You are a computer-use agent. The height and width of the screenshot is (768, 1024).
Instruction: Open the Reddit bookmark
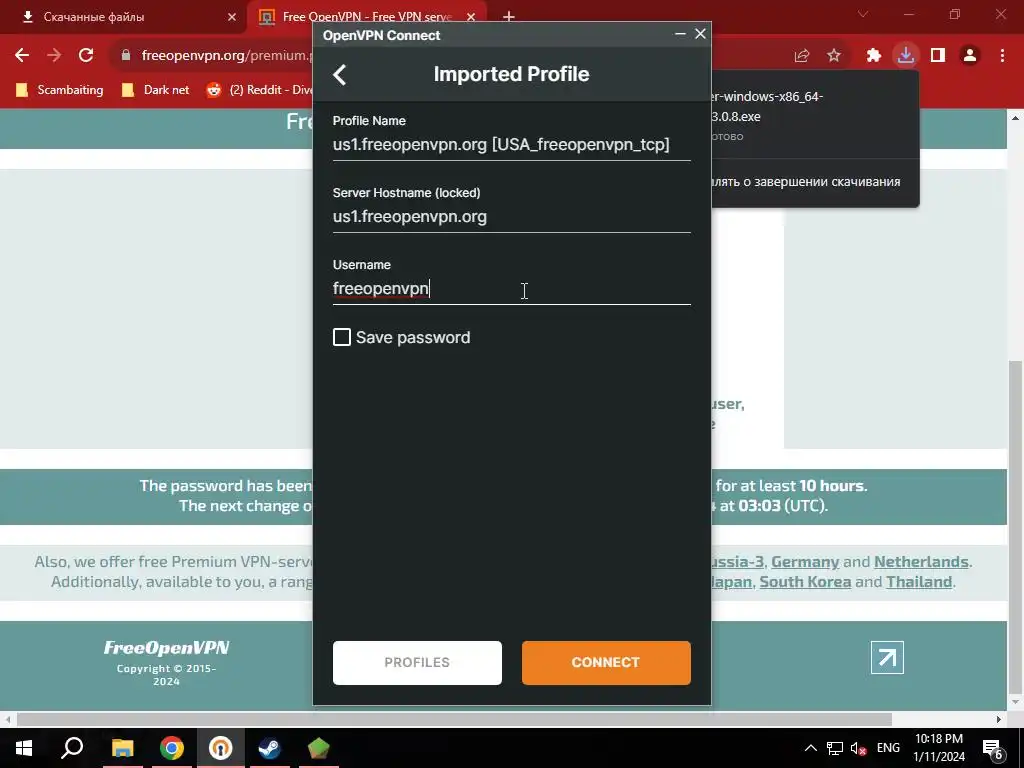click(x=260, y=90)
